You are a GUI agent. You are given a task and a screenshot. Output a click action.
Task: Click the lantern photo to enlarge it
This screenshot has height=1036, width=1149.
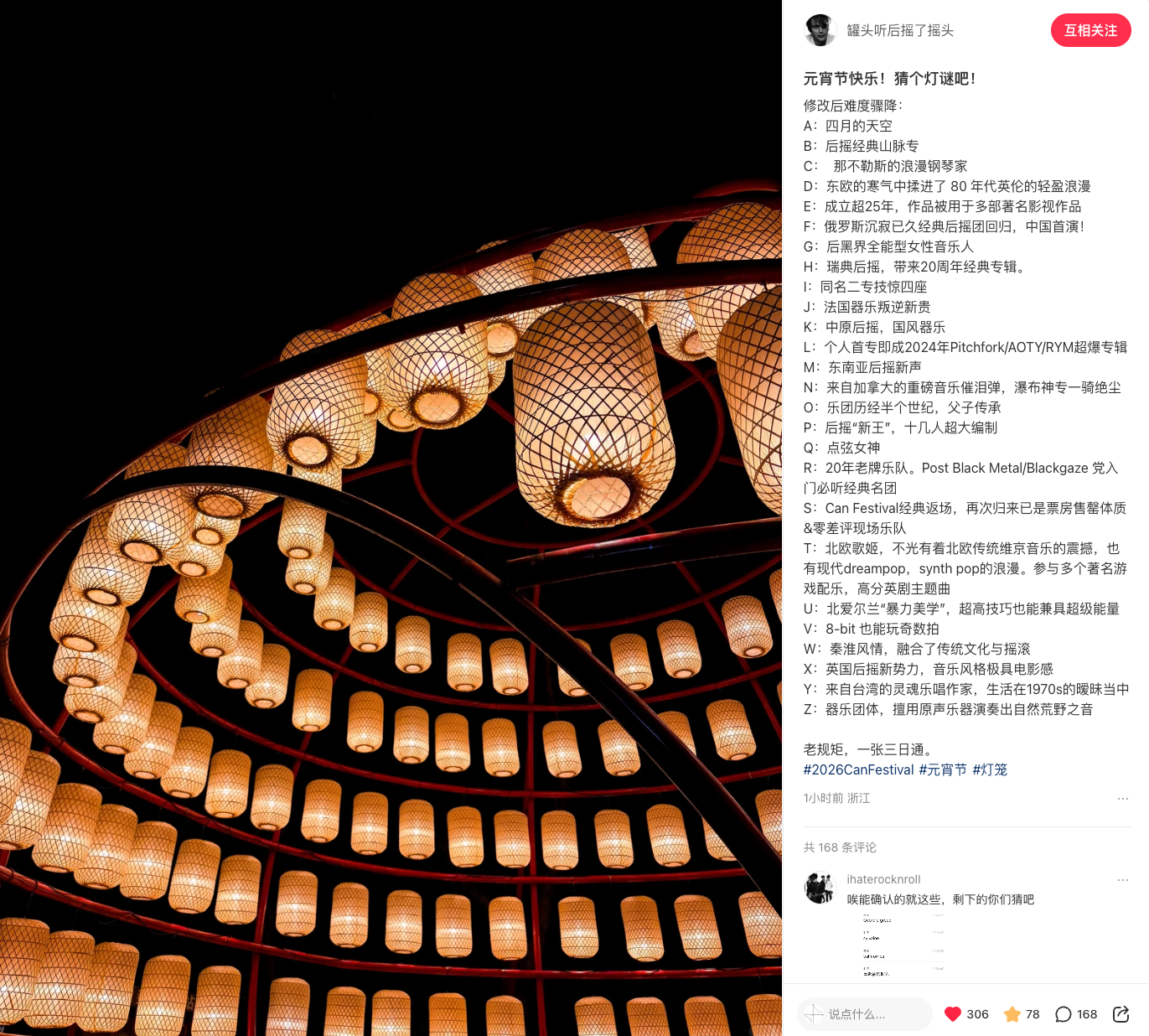391,518
